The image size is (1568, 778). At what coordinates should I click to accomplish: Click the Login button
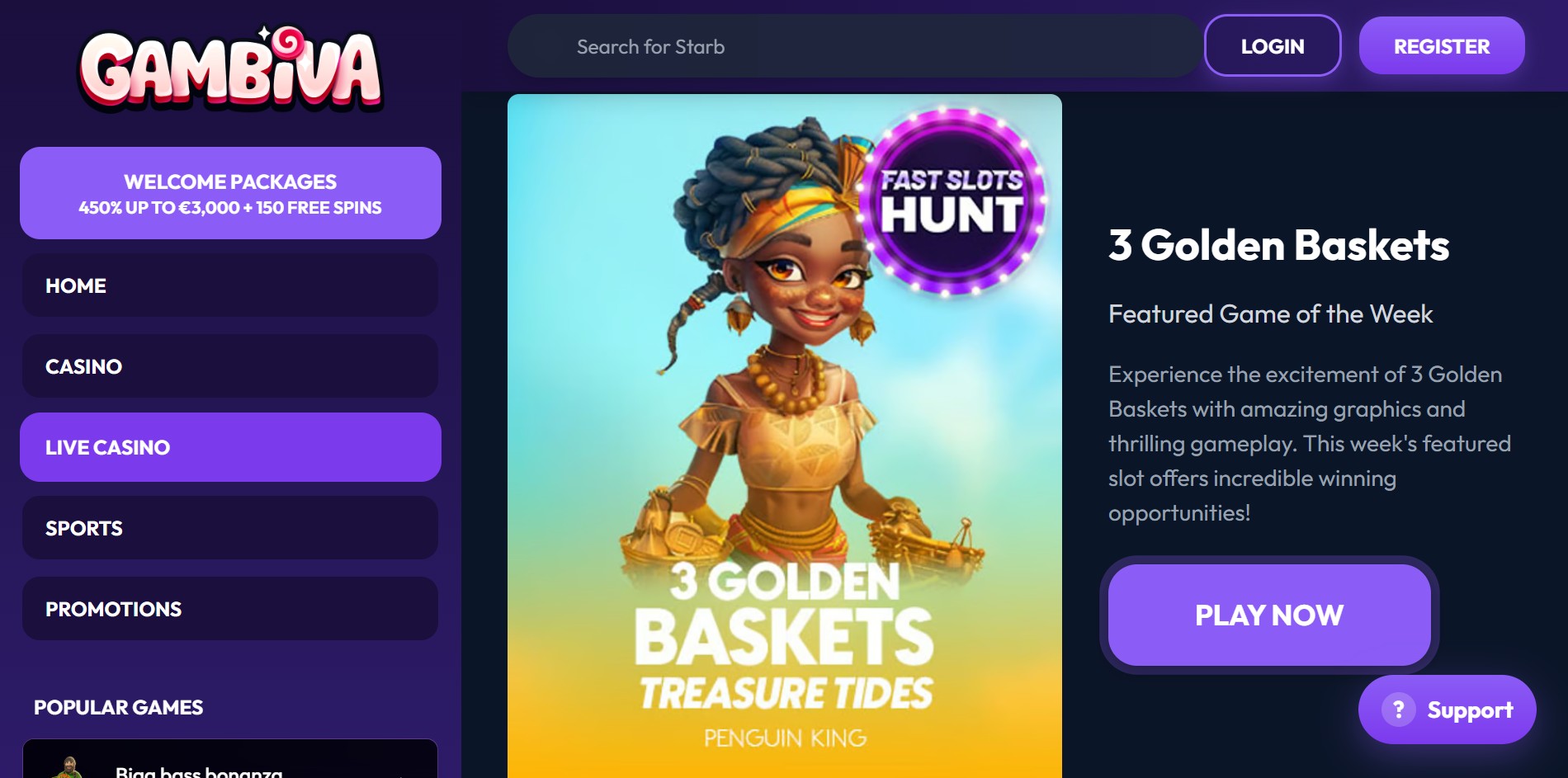pyautogui.click(x=1273, y=46)
